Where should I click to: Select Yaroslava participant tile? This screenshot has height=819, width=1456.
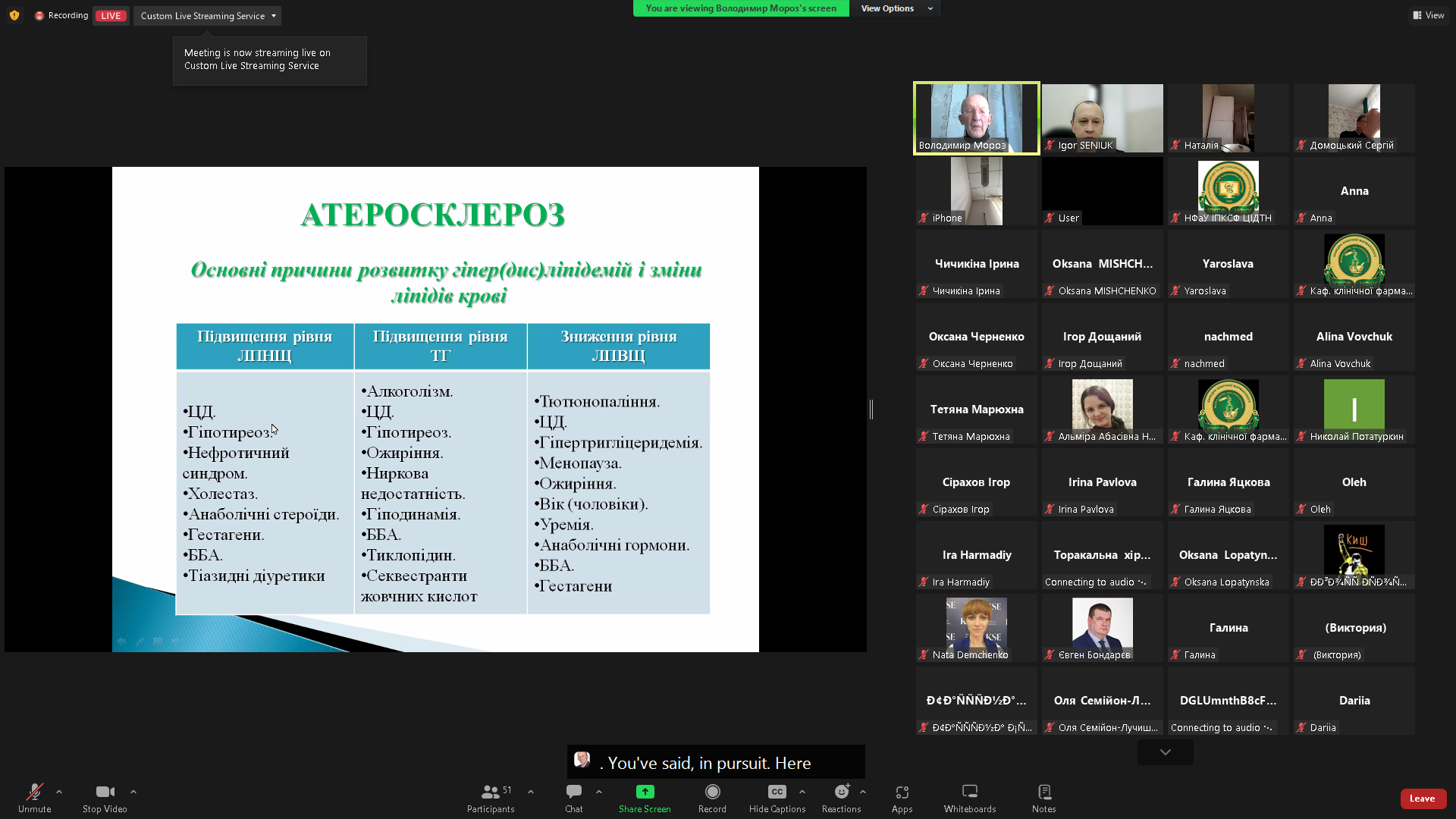1228,264
